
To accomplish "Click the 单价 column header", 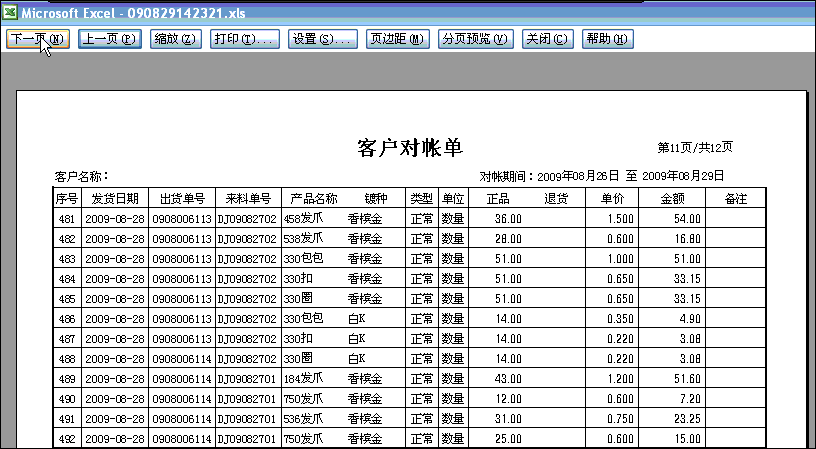I will pyautogui.click(x=613, y=198).
